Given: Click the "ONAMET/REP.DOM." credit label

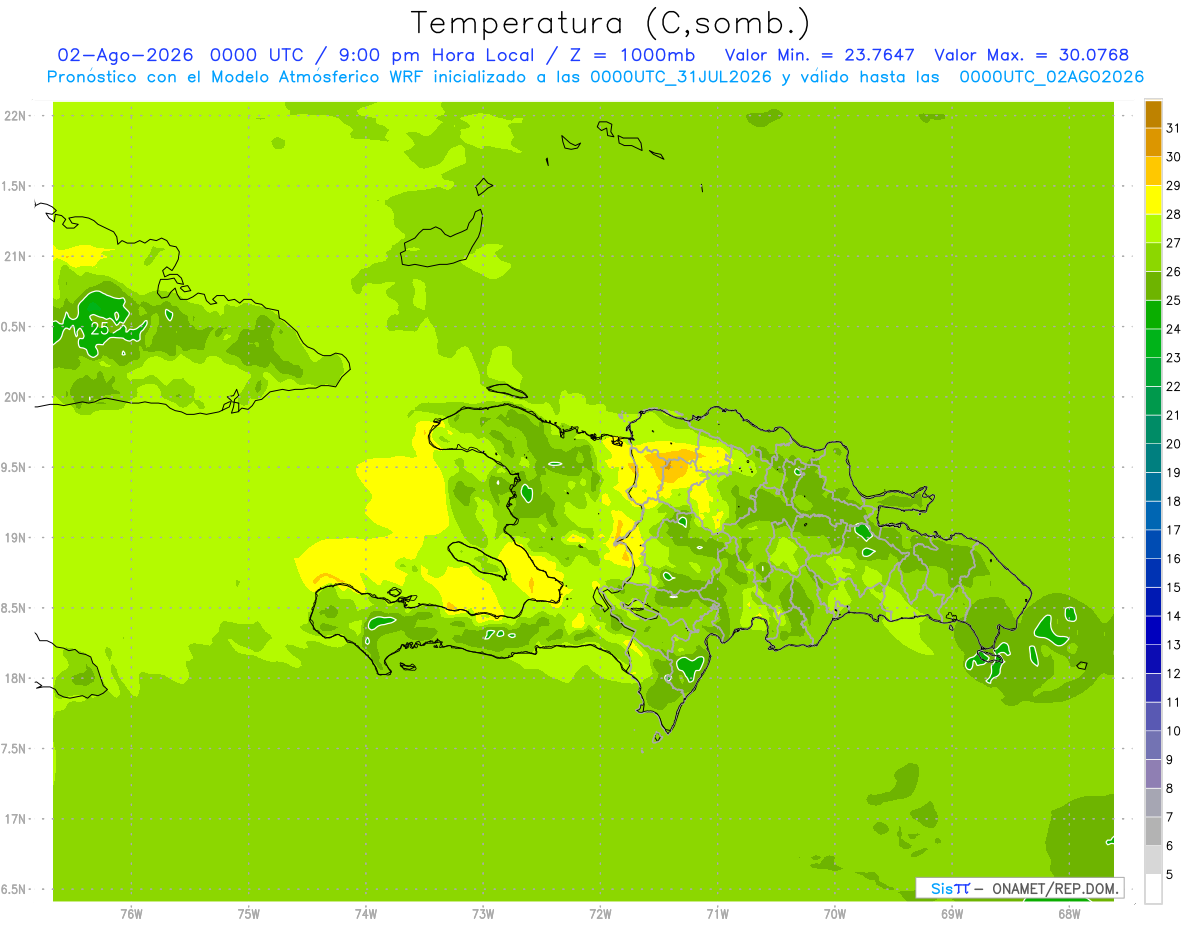Looking at the screenshot, I should click(1054, 888).
